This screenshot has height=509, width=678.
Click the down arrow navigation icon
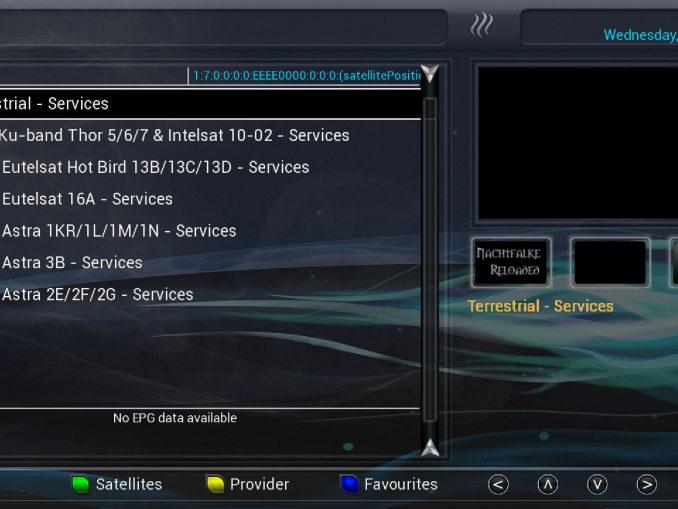[x=597, y=485]
